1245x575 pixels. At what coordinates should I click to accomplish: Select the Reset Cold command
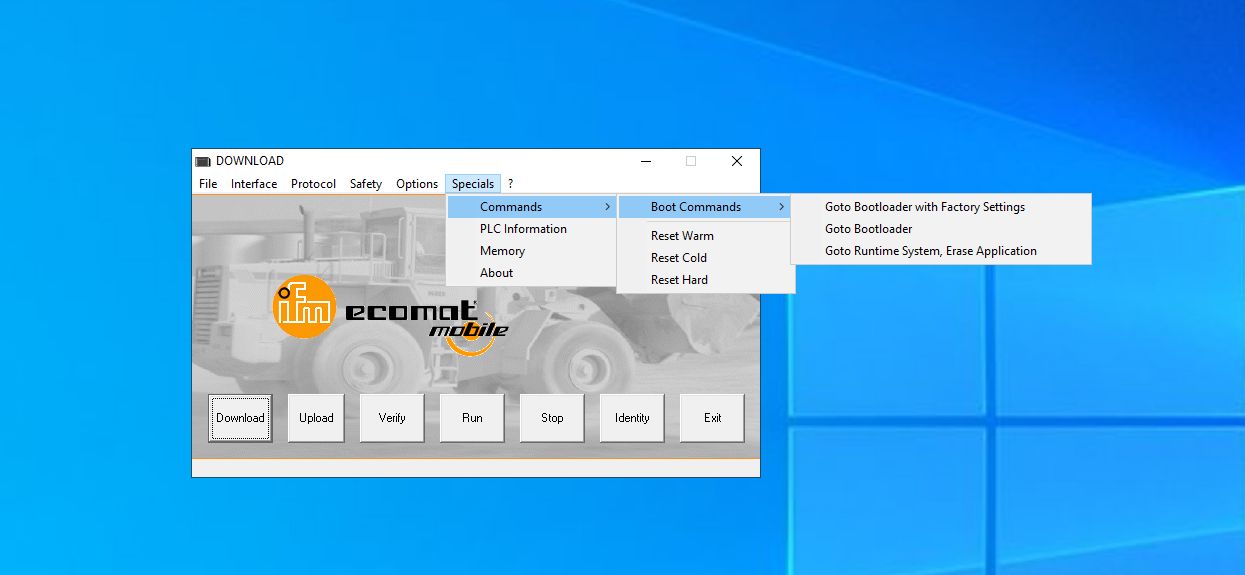679,258
